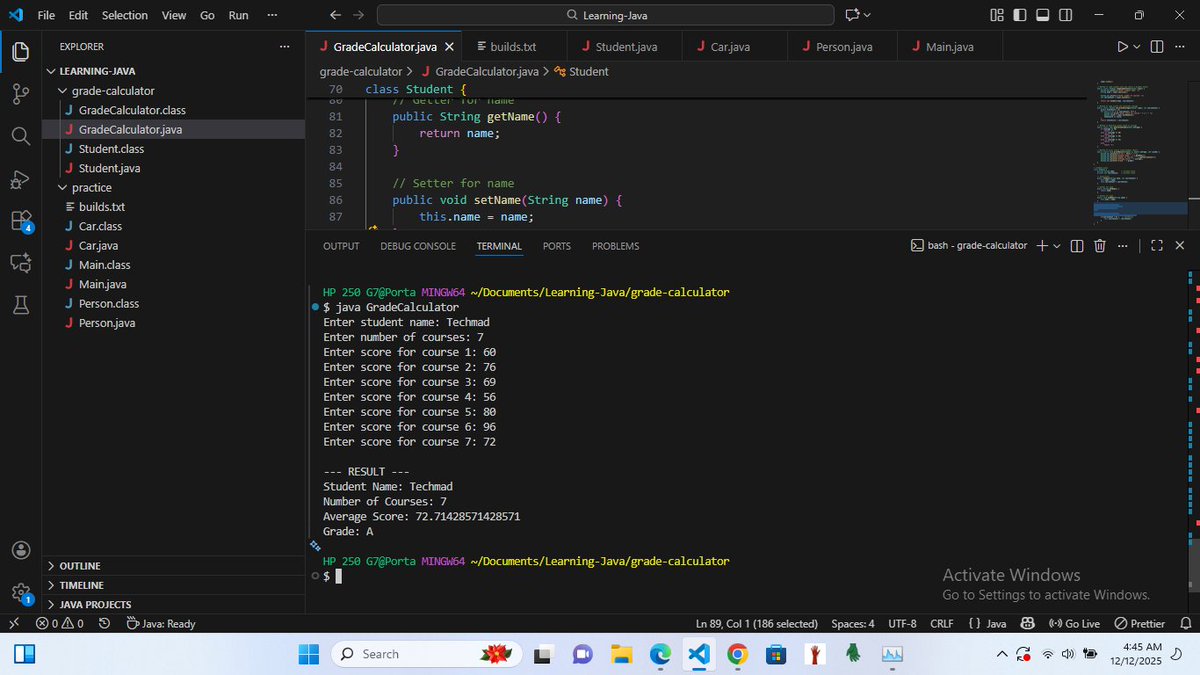Switch to the Student.java tab
Image resolution: width=1200 pixels, height=675 pixels.
(x=626, y=47)
